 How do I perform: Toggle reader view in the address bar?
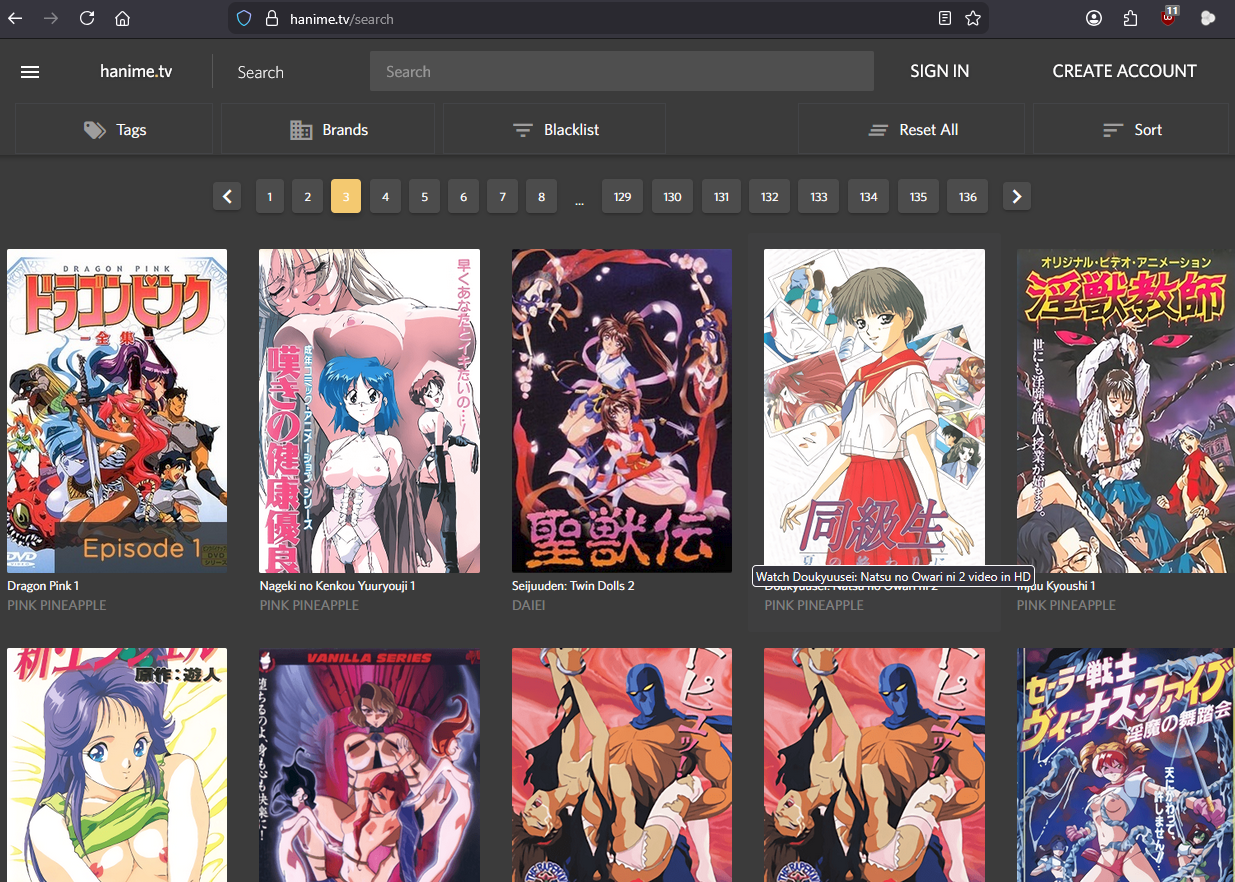click(945, 18)
